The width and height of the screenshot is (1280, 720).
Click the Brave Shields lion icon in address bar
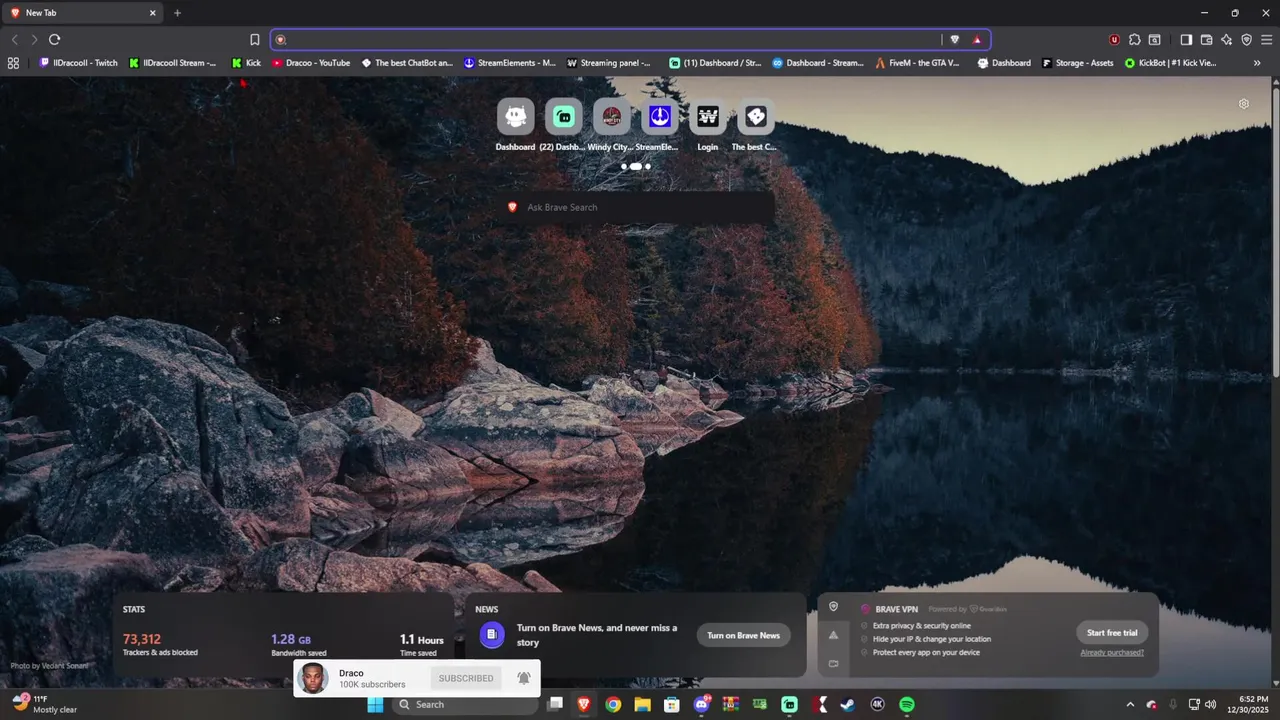tap(955, 40)
